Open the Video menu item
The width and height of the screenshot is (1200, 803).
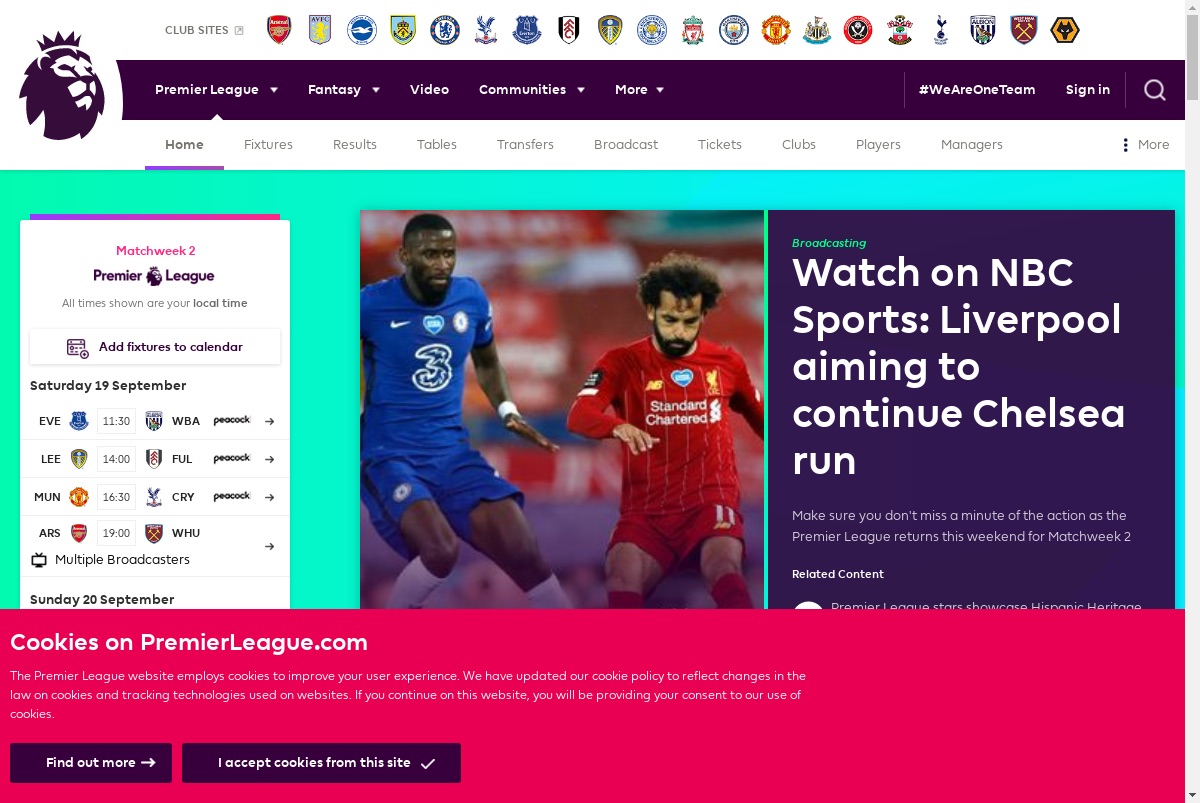[429, 90]
